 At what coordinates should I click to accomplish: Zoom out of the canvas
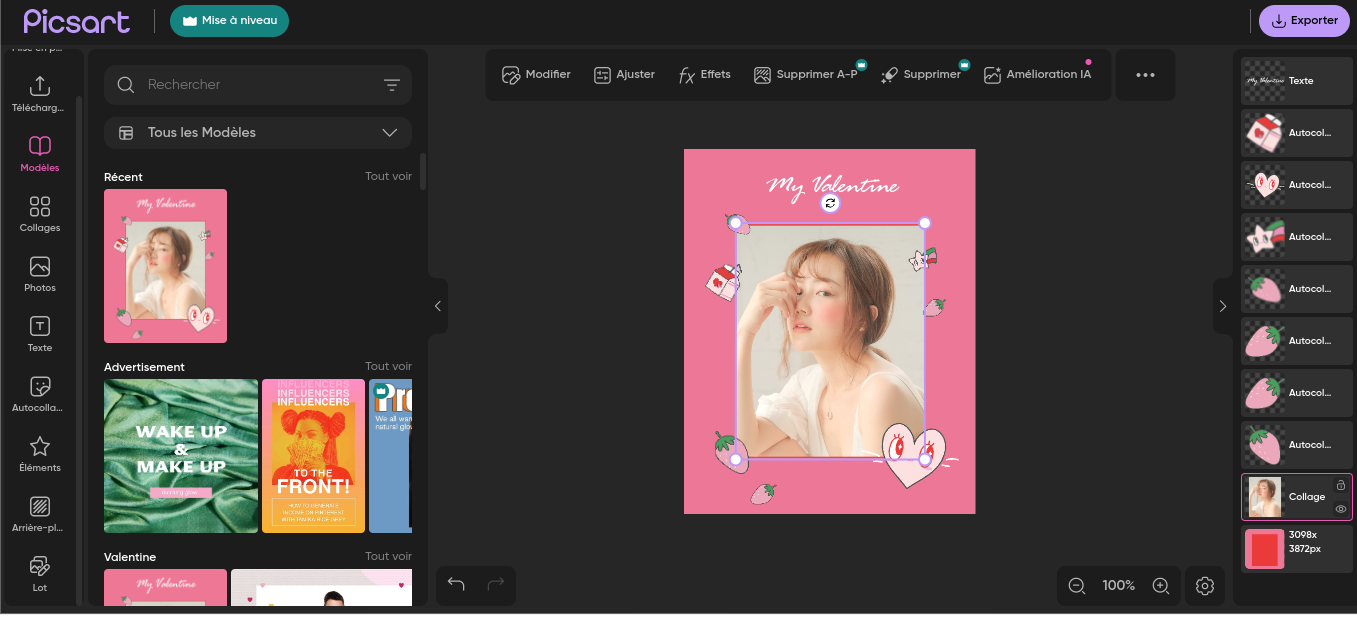click(1077, 586)
